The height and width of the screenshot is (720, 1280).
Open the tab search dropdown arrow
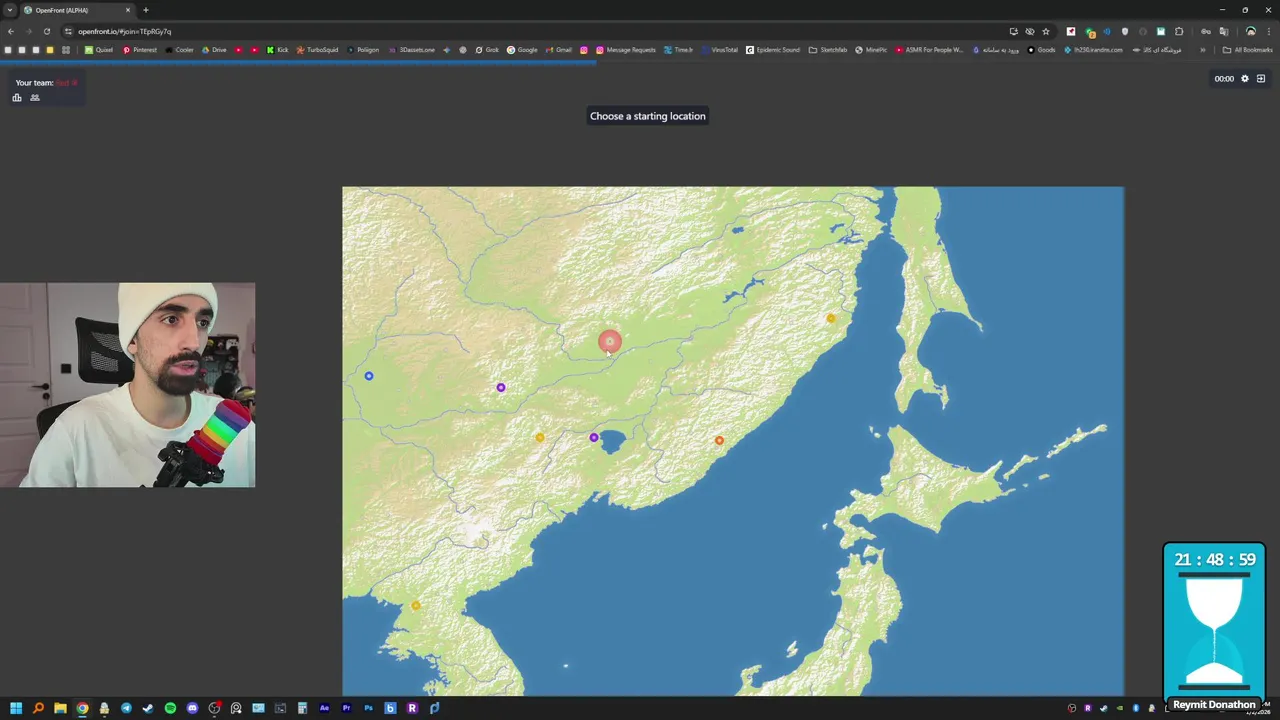pos(9,10)
